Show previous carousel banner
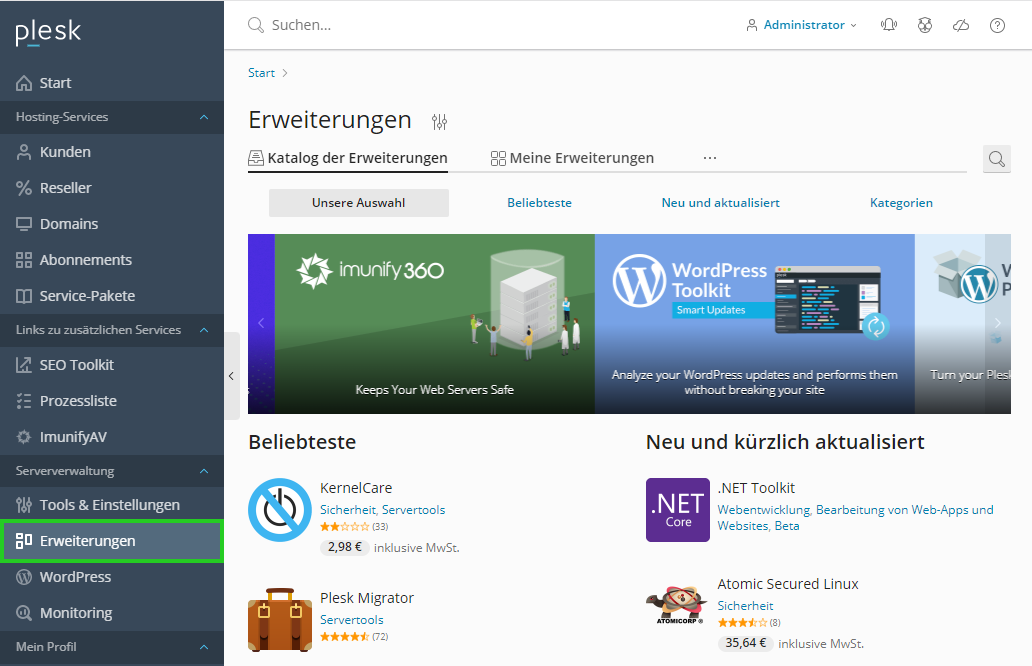The height and width of the screenshot is (666, 1032). coord(261,323)
